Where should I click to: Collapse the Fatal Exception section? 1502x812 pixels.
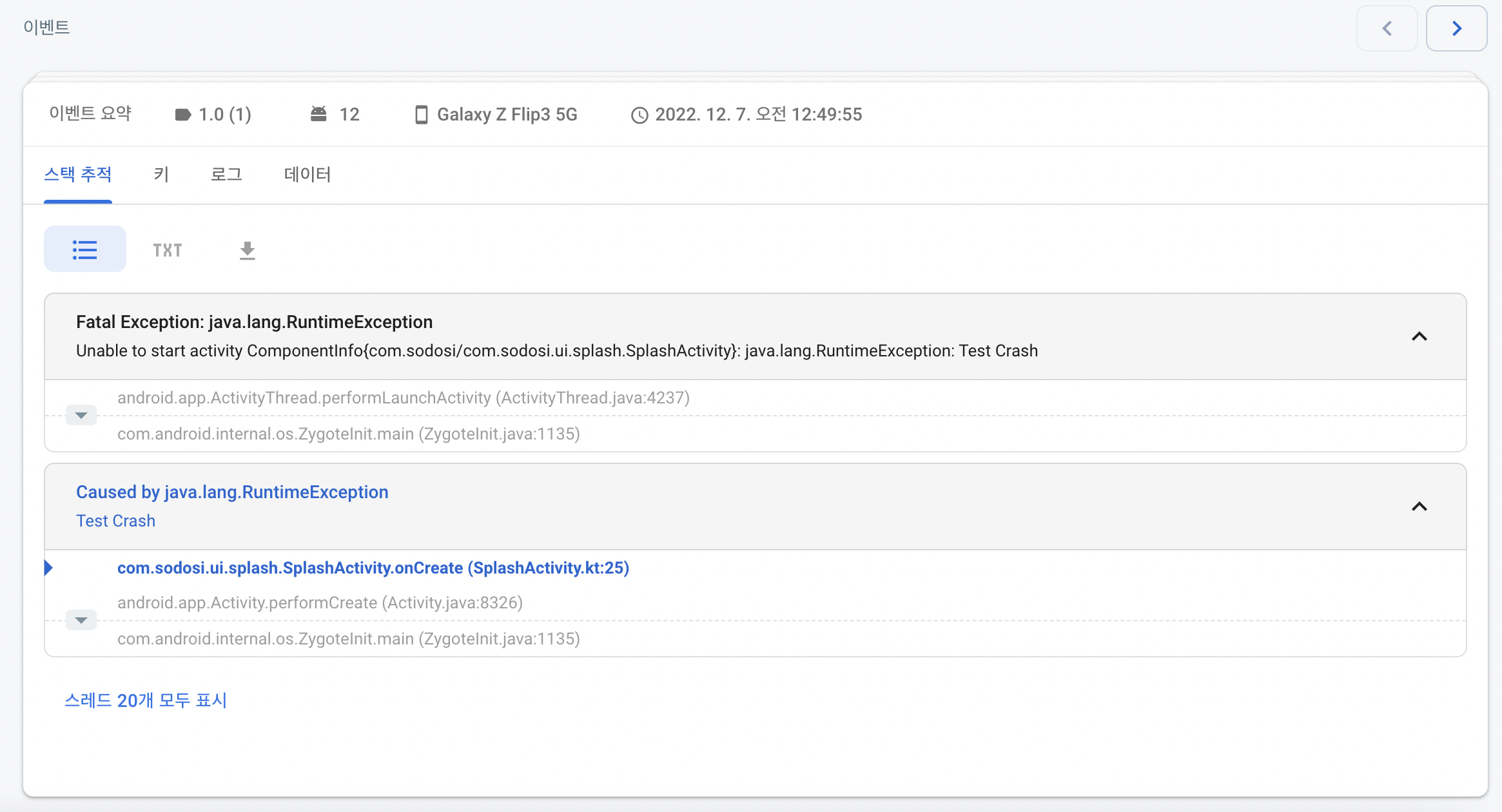(x=1419, y=336)
